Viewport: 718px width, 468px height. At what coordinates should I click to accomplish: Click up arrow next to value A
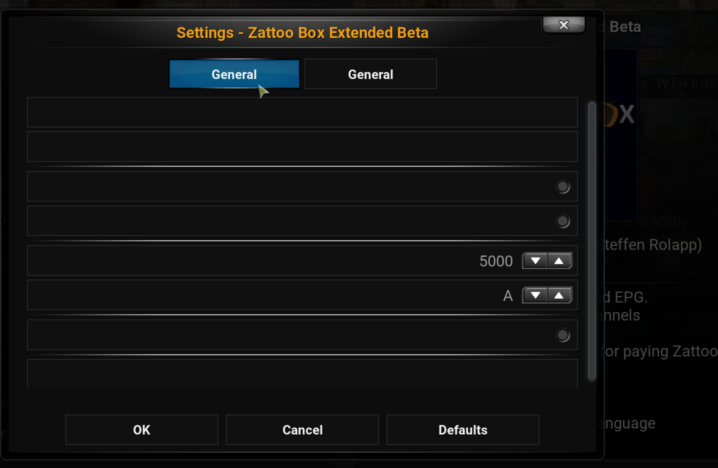pos(559,295)
